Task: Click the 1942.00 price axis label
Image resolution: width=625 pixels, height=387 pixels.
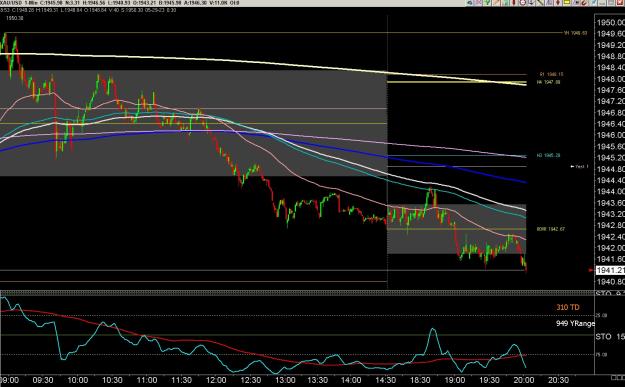Action: coord(610,248)
